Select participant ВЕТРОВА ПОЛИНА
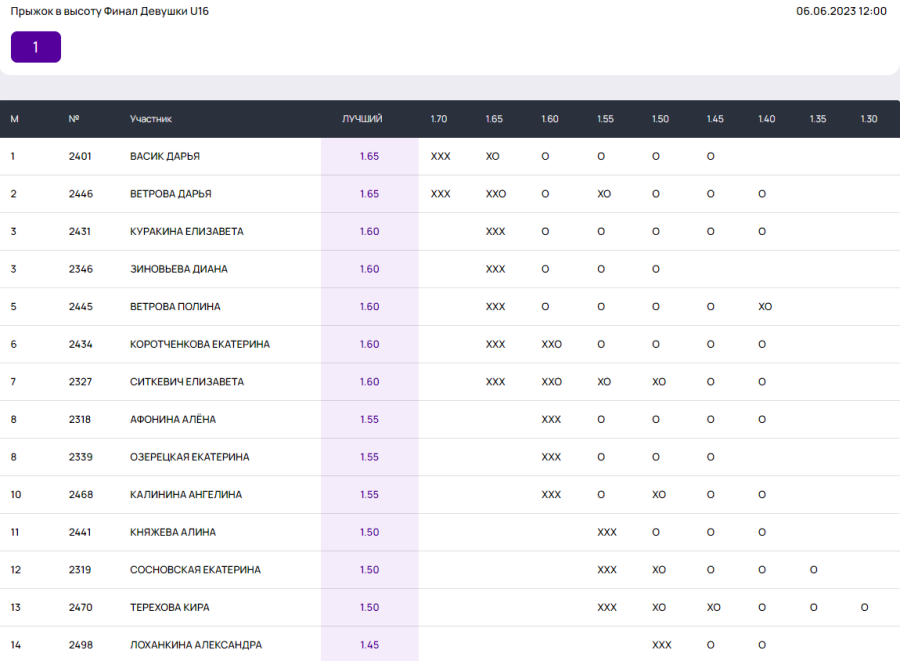 coord(175,307)
